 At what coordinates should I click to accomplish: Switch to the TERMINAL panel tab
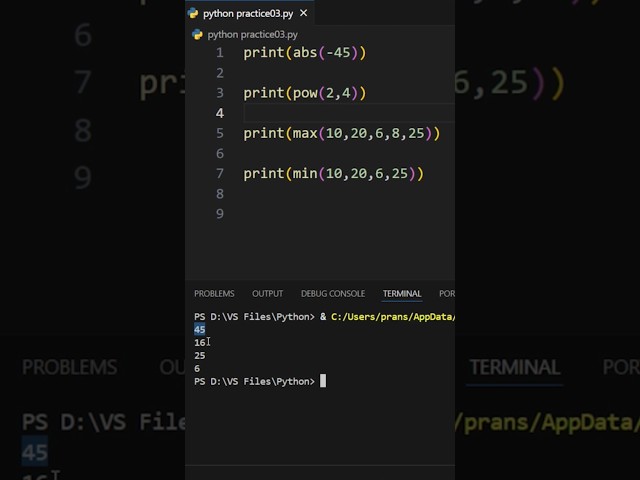(x=402, y=294)
